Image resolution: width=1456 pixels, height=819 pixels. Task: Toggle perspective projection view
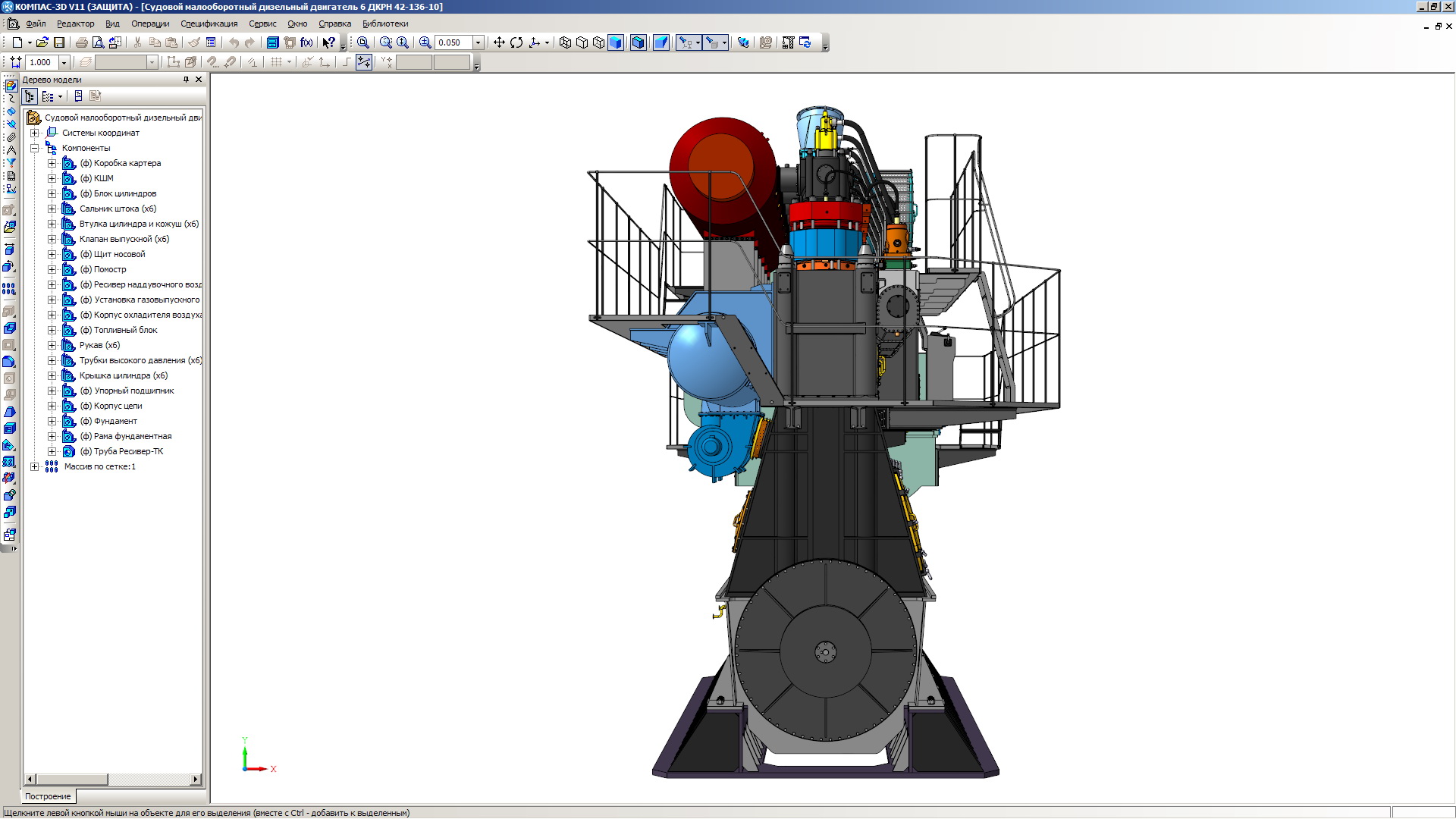click(661, 42)
